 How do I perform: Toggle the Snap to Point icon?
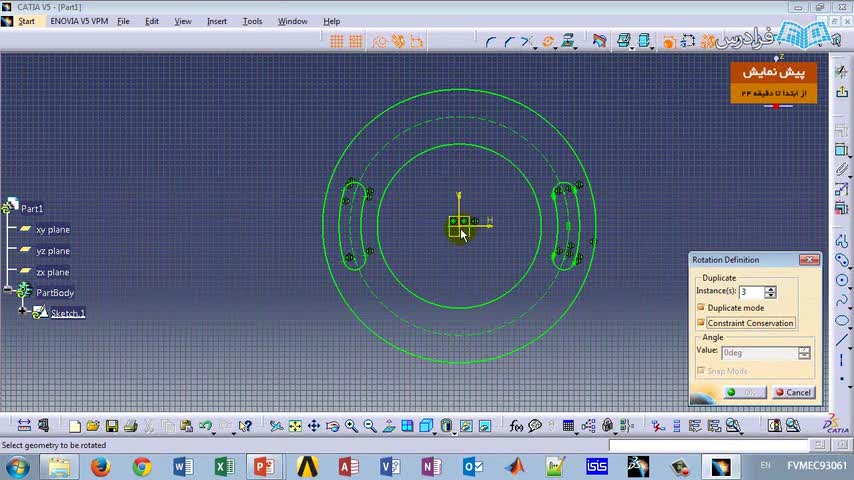356,41
